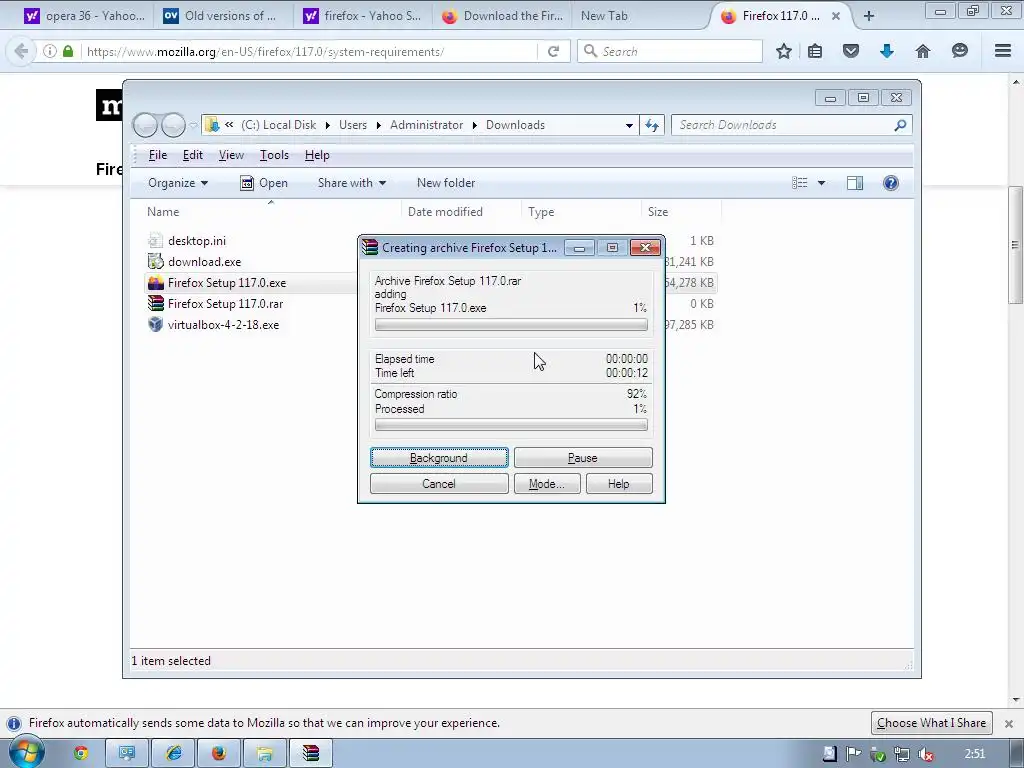Click Choose What I Share button
The height and width of the screenshot is (768, 1024).
931,723
